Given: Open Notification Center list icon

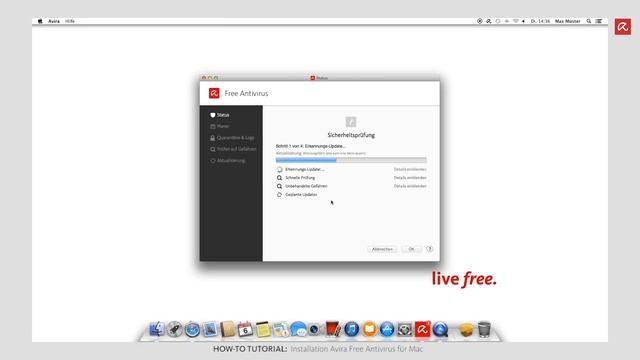Looking at the screenshot, I should (599, 21).
